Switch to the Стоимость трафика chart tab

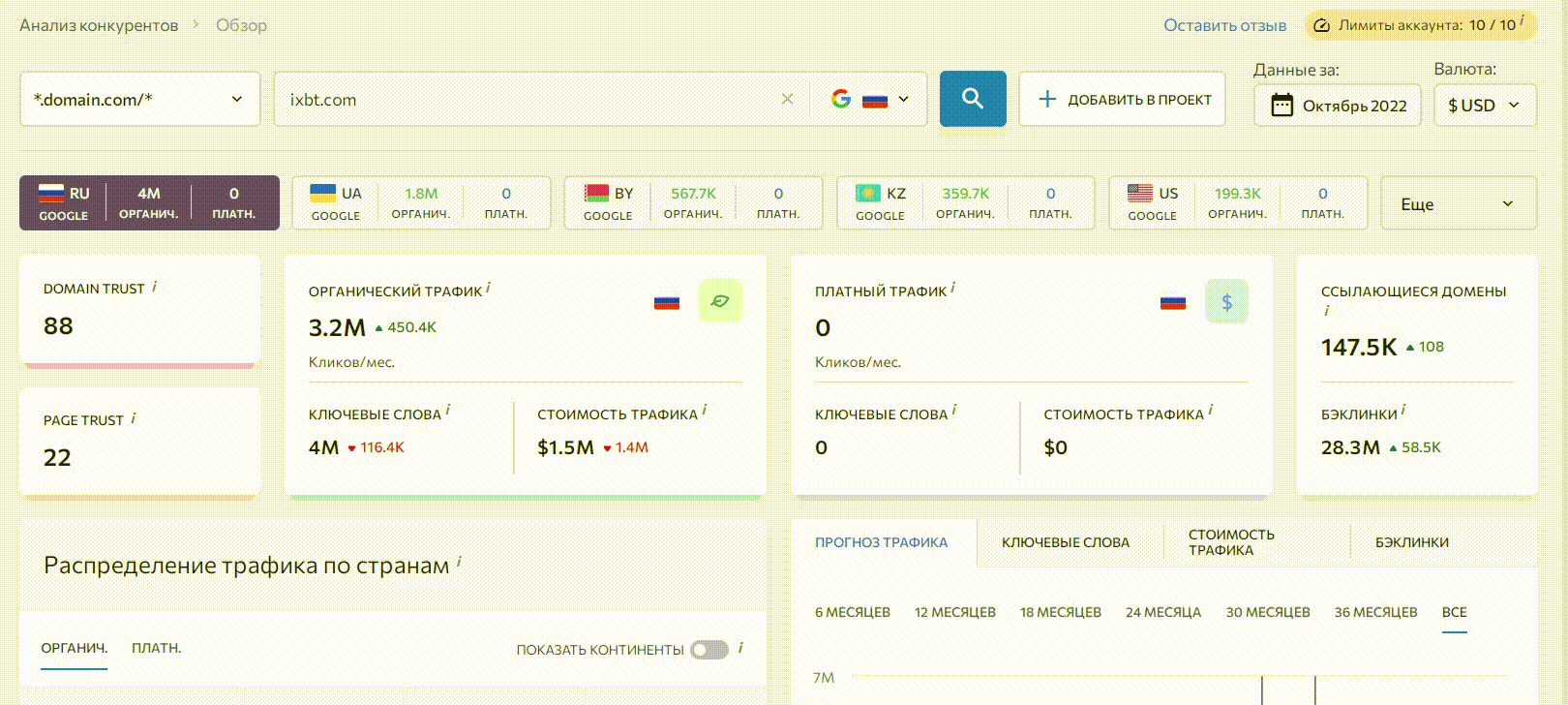coord(1231,542)
